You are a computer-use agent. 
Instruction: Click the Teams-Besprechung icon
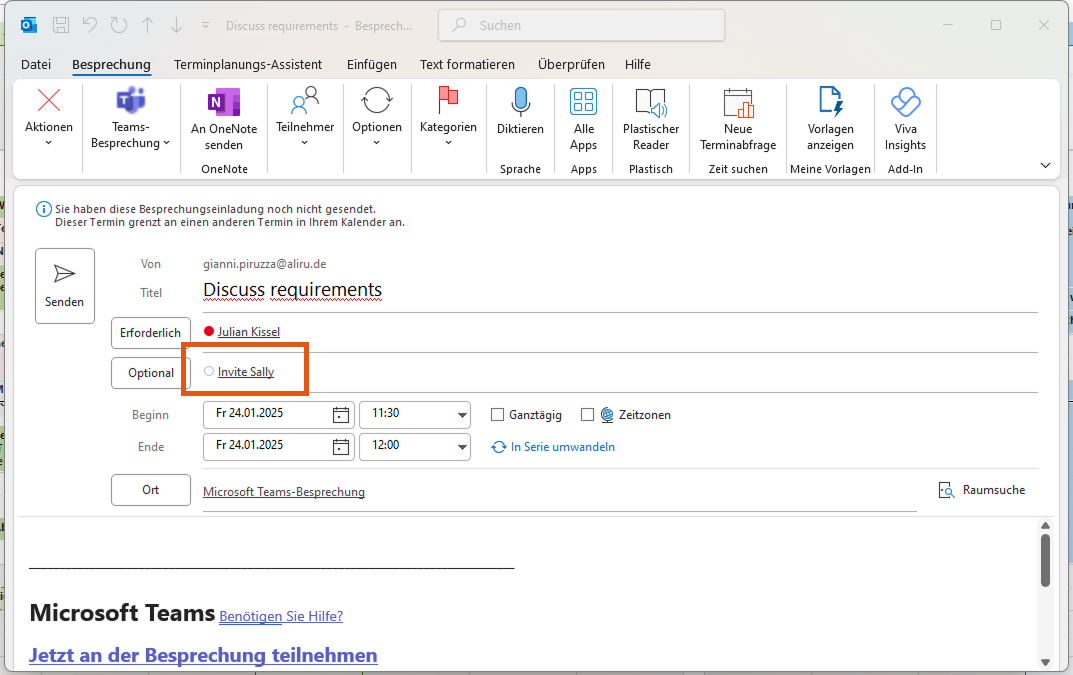[x=131, y=101]
